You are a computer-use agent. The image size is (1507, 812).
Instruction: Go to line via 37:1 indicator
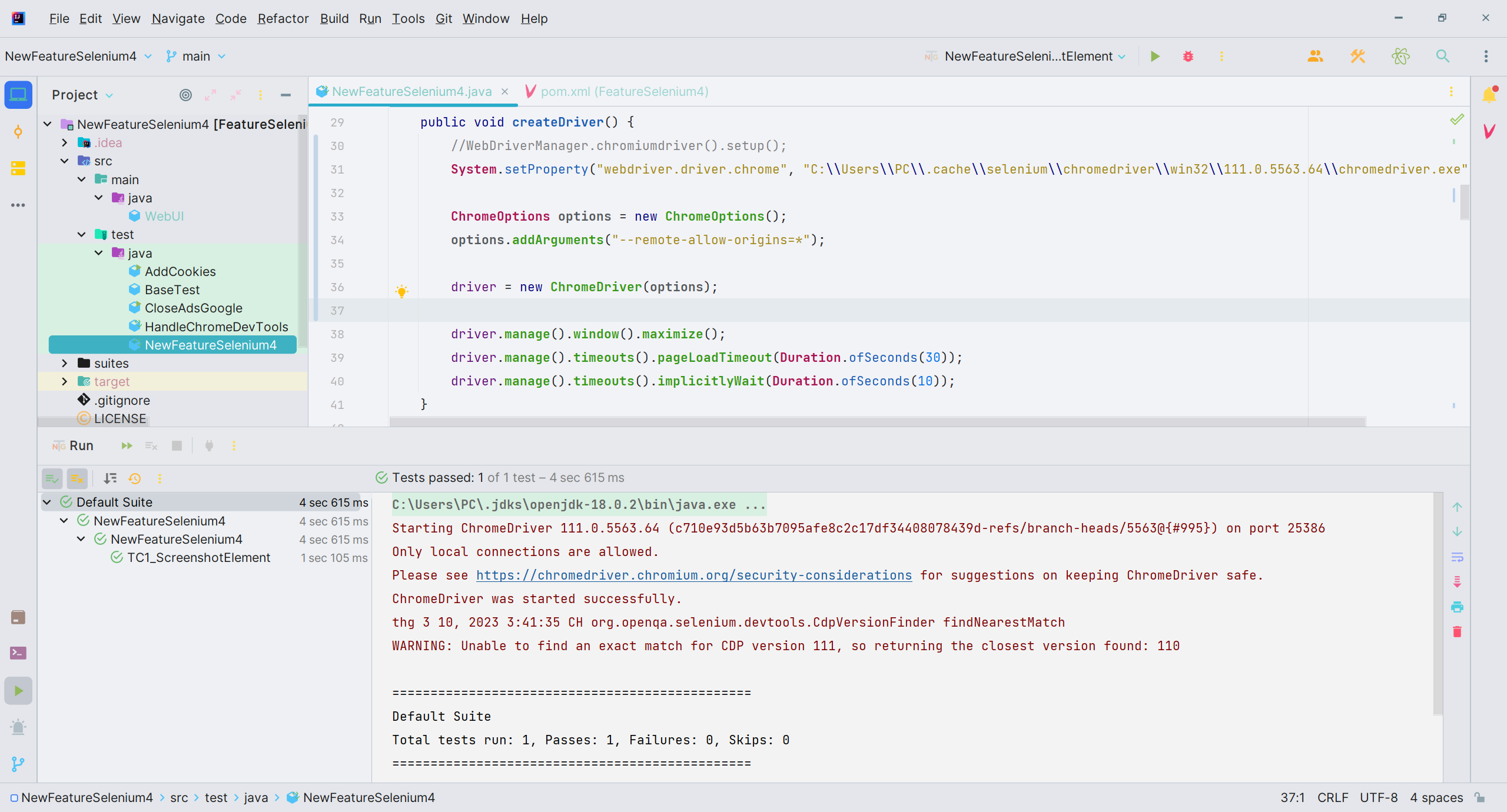pos(1293,798)
